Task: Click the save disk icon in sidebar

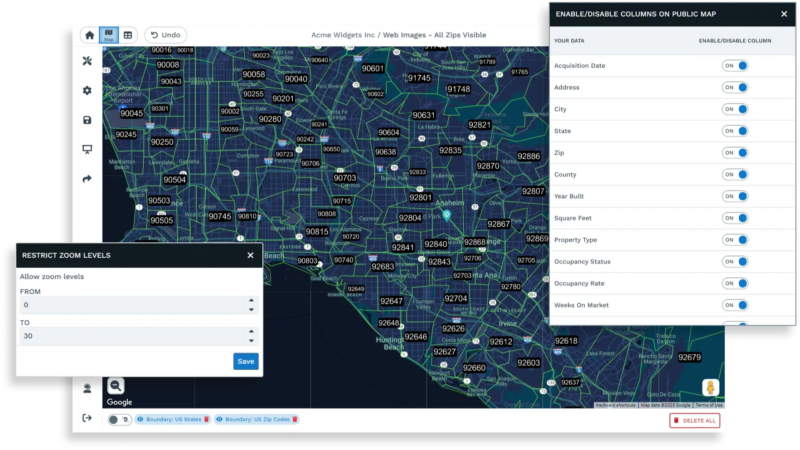Action: pyautogui.click(x=87, y=120)
